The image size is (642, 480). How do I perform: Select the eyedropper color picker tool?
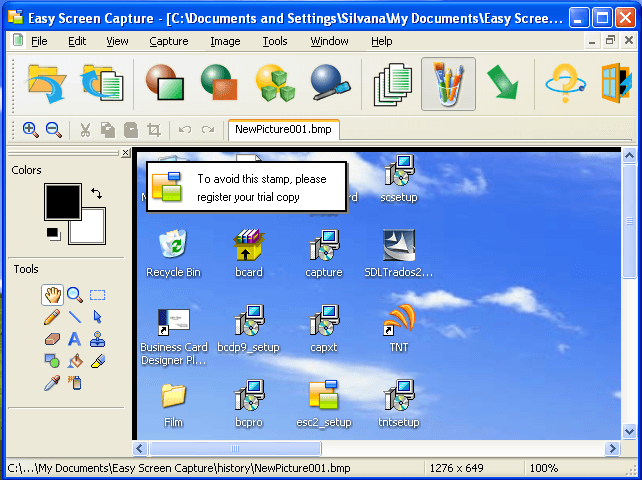pyautogui.click(x=52, y=383)
